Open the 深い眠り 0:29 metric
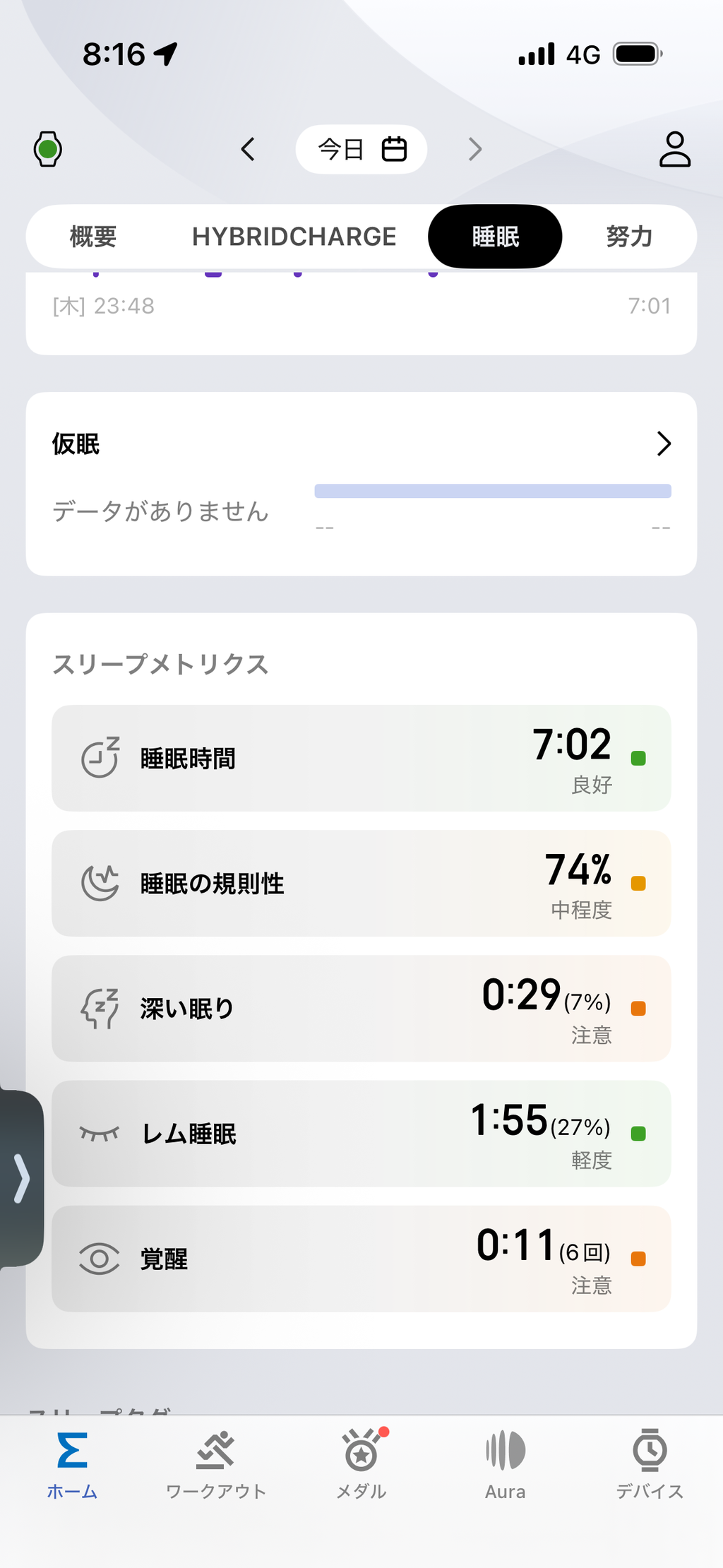The image size is (723, 1568). 361,1008
